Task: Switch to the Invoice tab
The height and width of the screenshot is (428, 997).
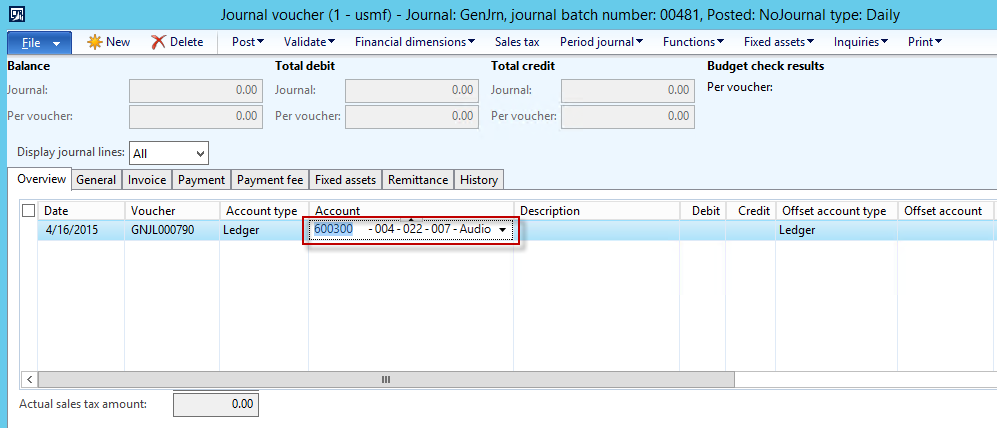Action: (x=147, y=180)
